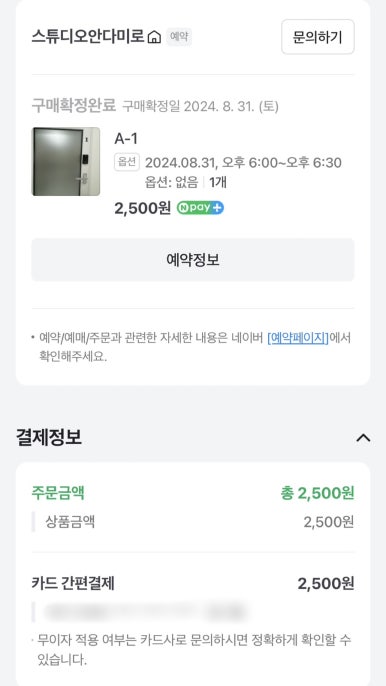Tap the 구매확정완료 status text
The width and height of the screenshot is (386, 686).
pos(74,105)
